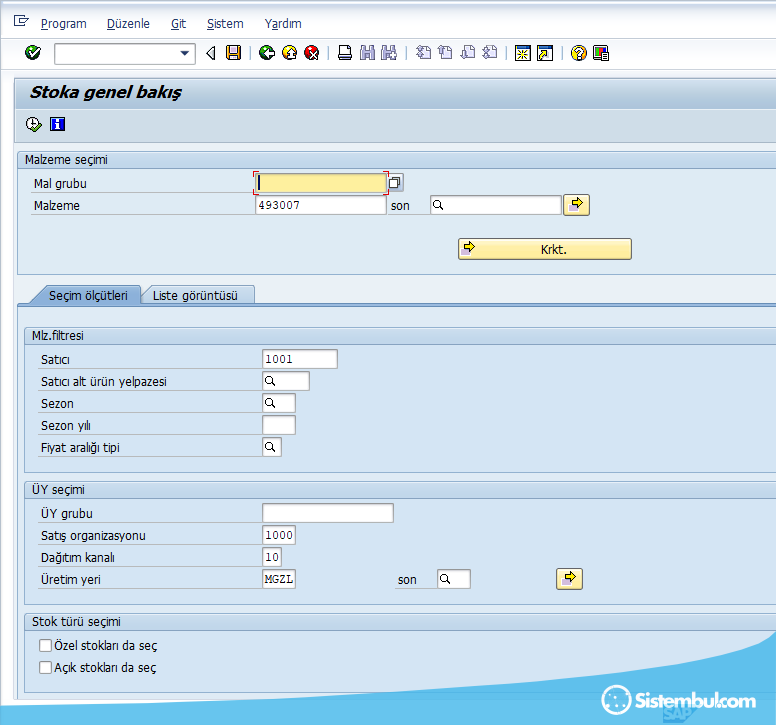Click the Create New Session icon
The width and height of the screenshot is (776, 725).
click(x=523, y=53)
